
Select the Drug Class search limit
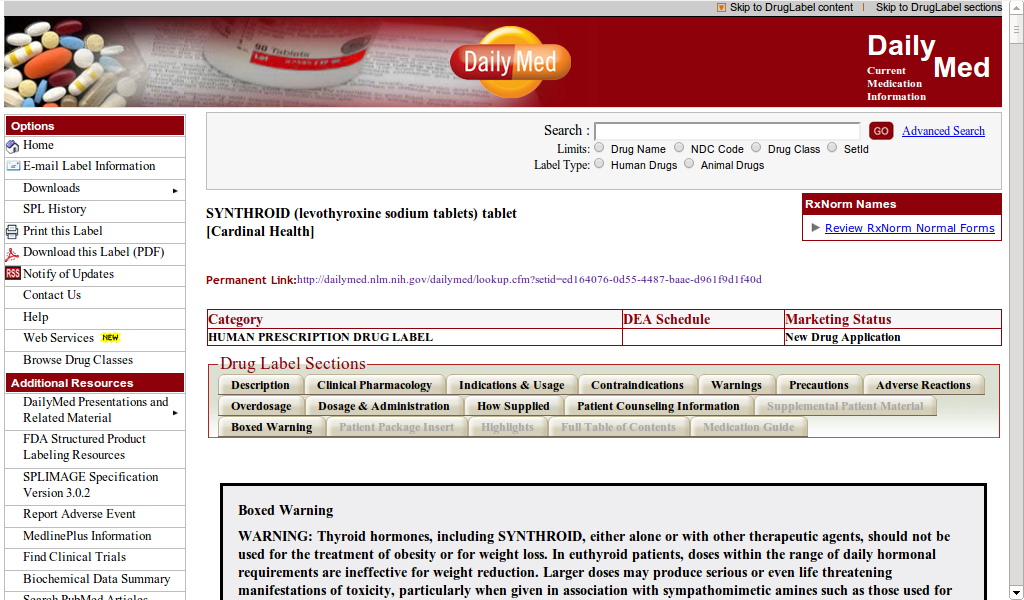756,148
